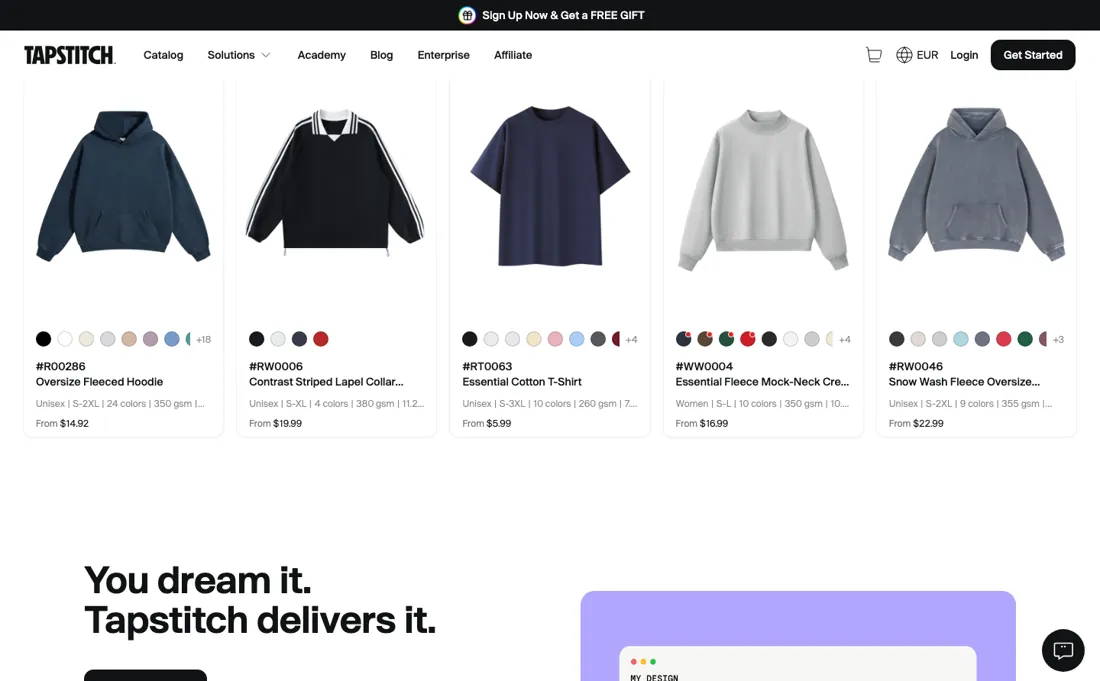
Task: Select dark gray swatch on Essential Cotton T-Shirt
Action: click(598, 339)
